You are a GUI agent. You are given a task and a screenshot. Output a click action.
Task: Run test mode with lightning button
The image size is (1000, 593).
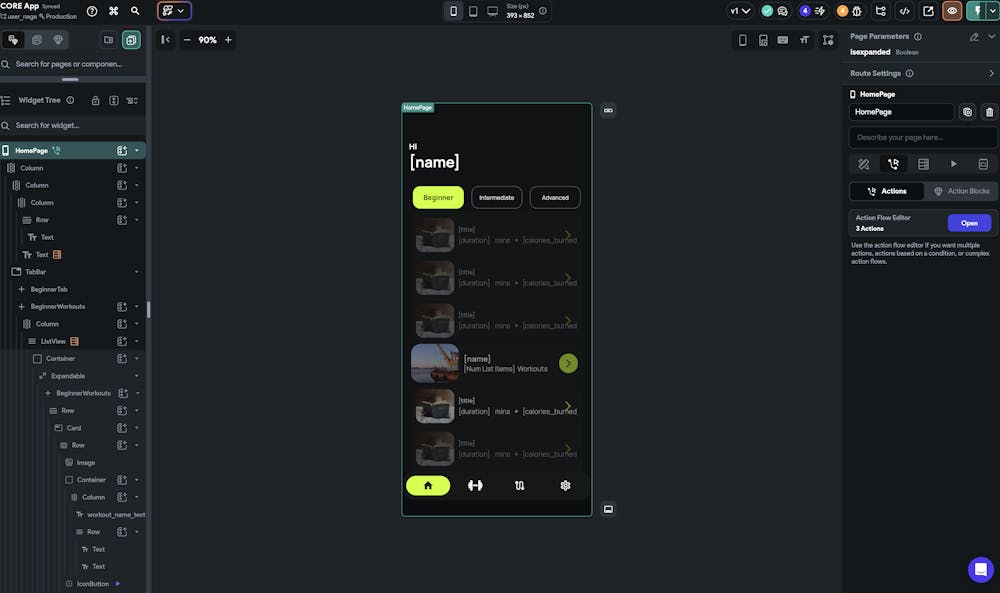click(976, 11)
